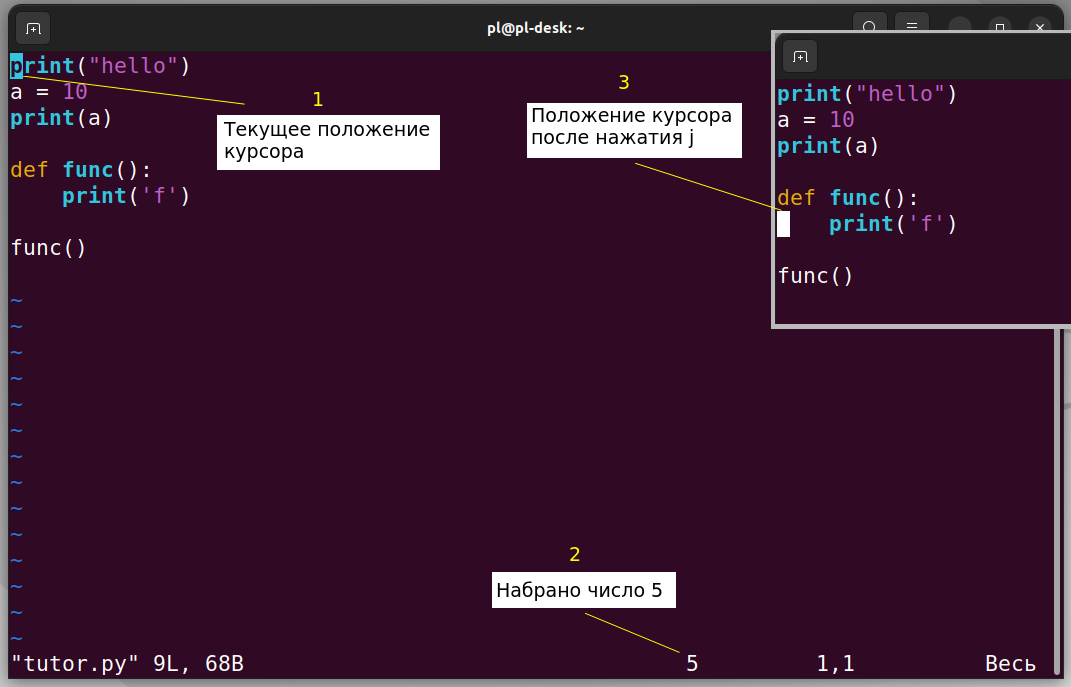Minimize the main terminal window
The image size is (1071, 687).
click(960, 28)
